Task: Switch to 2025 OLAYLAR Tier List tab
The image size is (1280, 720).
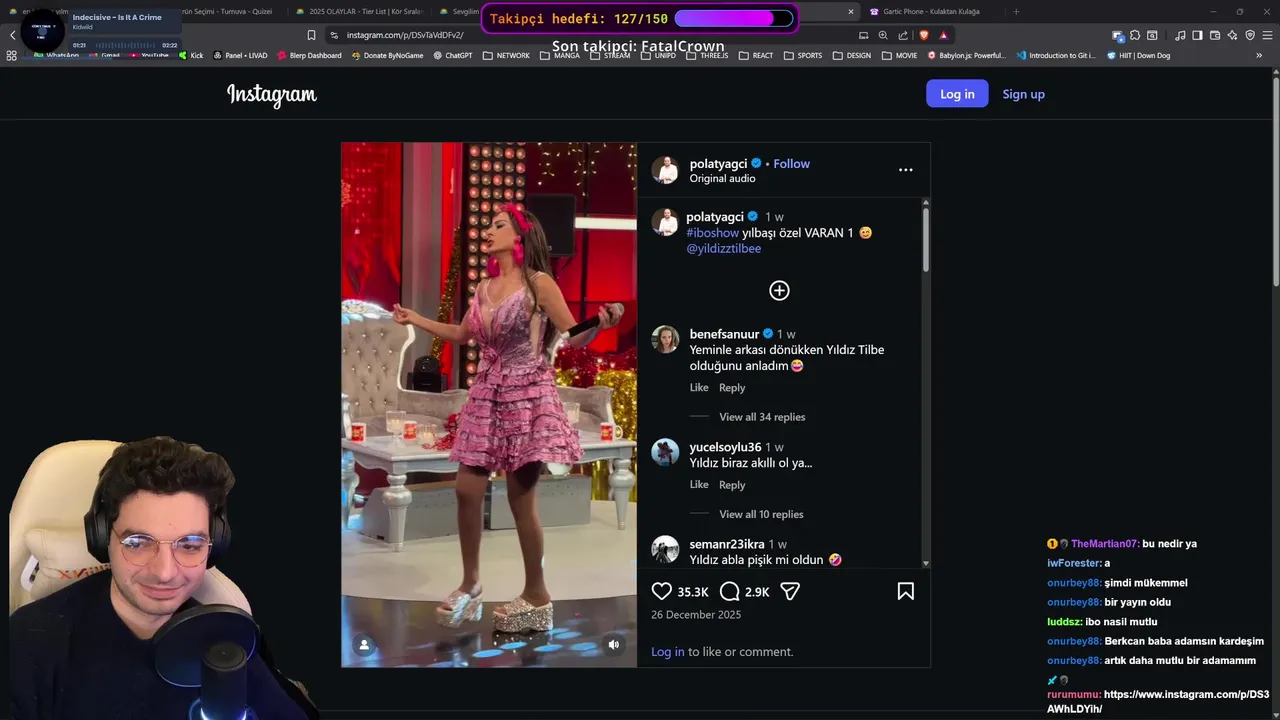Action: [x=360, y=12]
